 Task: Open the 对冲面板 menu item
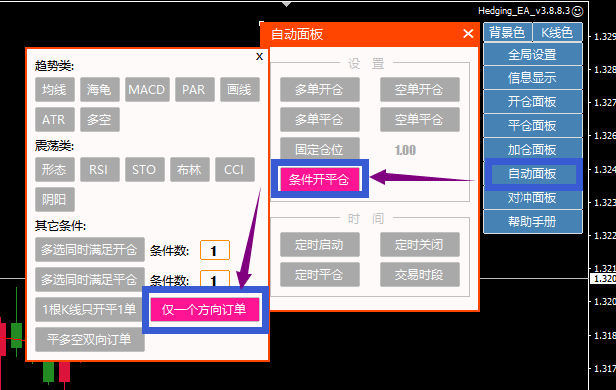532,198
